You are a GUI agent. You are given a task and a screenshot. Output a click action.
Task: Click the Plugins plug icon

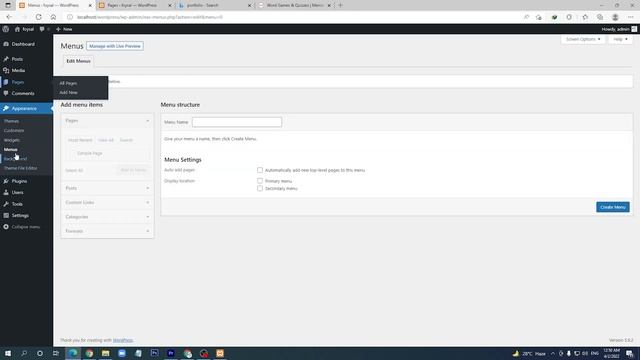pyautogui.click(x=6, y=181)
